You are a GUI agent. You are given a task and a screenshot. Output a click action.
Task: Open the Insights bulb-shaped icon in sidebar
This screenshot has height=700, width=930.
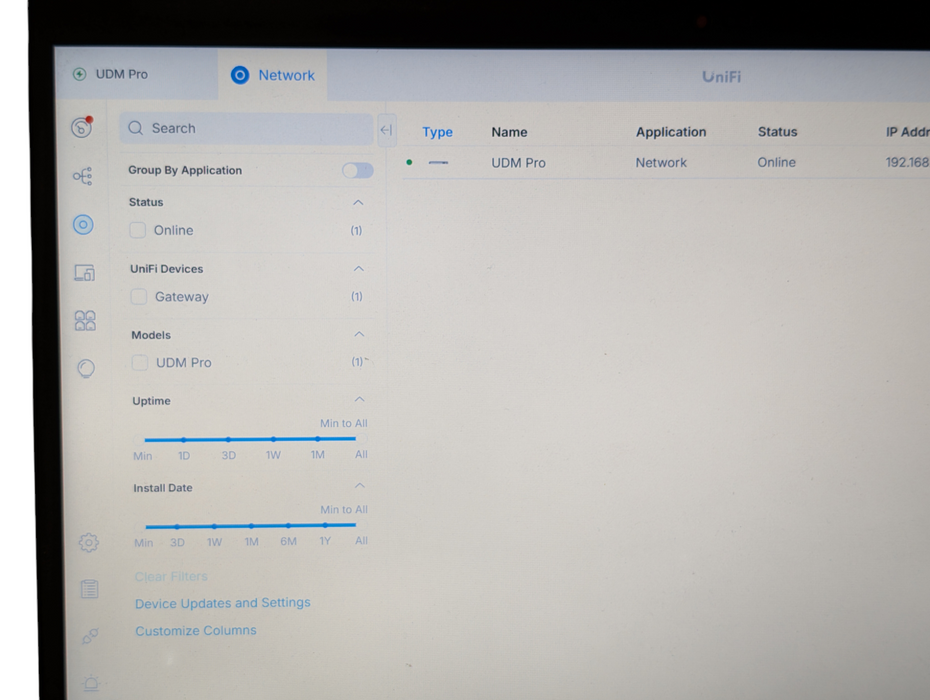(x=86, y=368)
